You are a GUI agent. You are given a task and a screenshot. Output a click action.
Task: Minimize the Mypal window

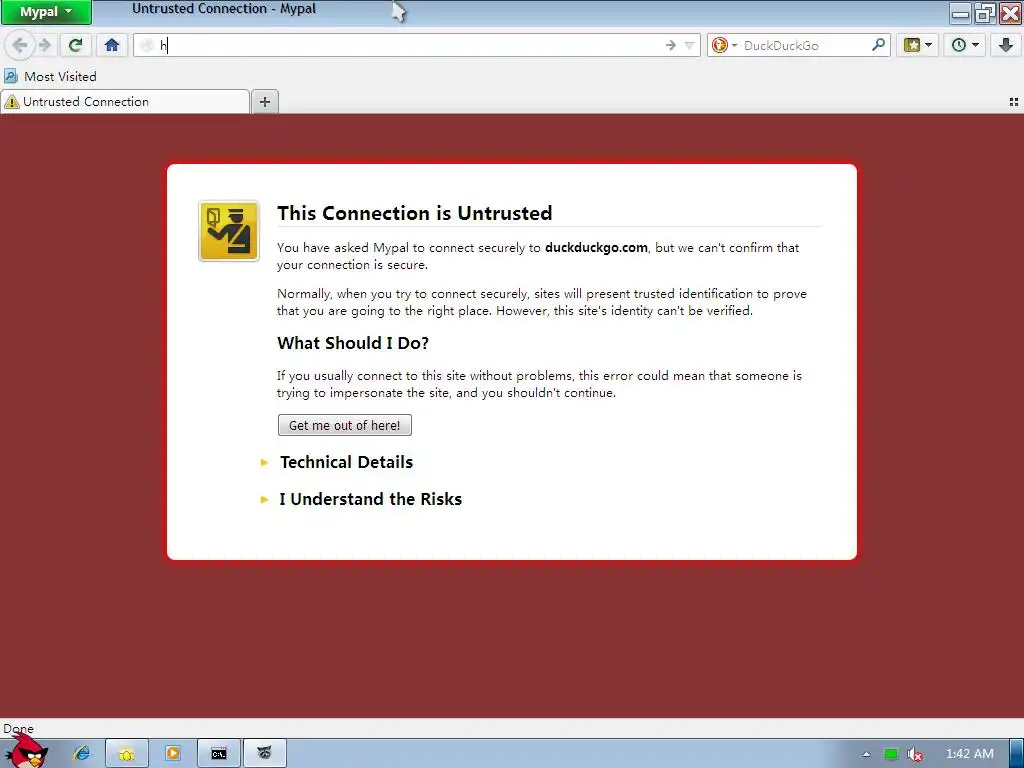[x=960, y=13]
